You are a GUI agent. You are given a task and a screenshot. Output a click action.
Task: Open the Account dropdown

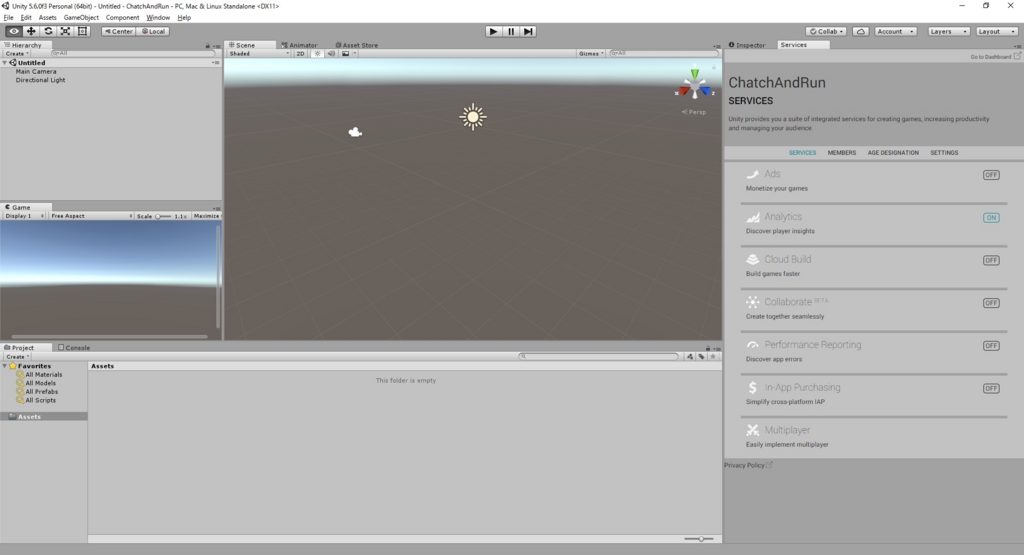(x=895, y=31)
